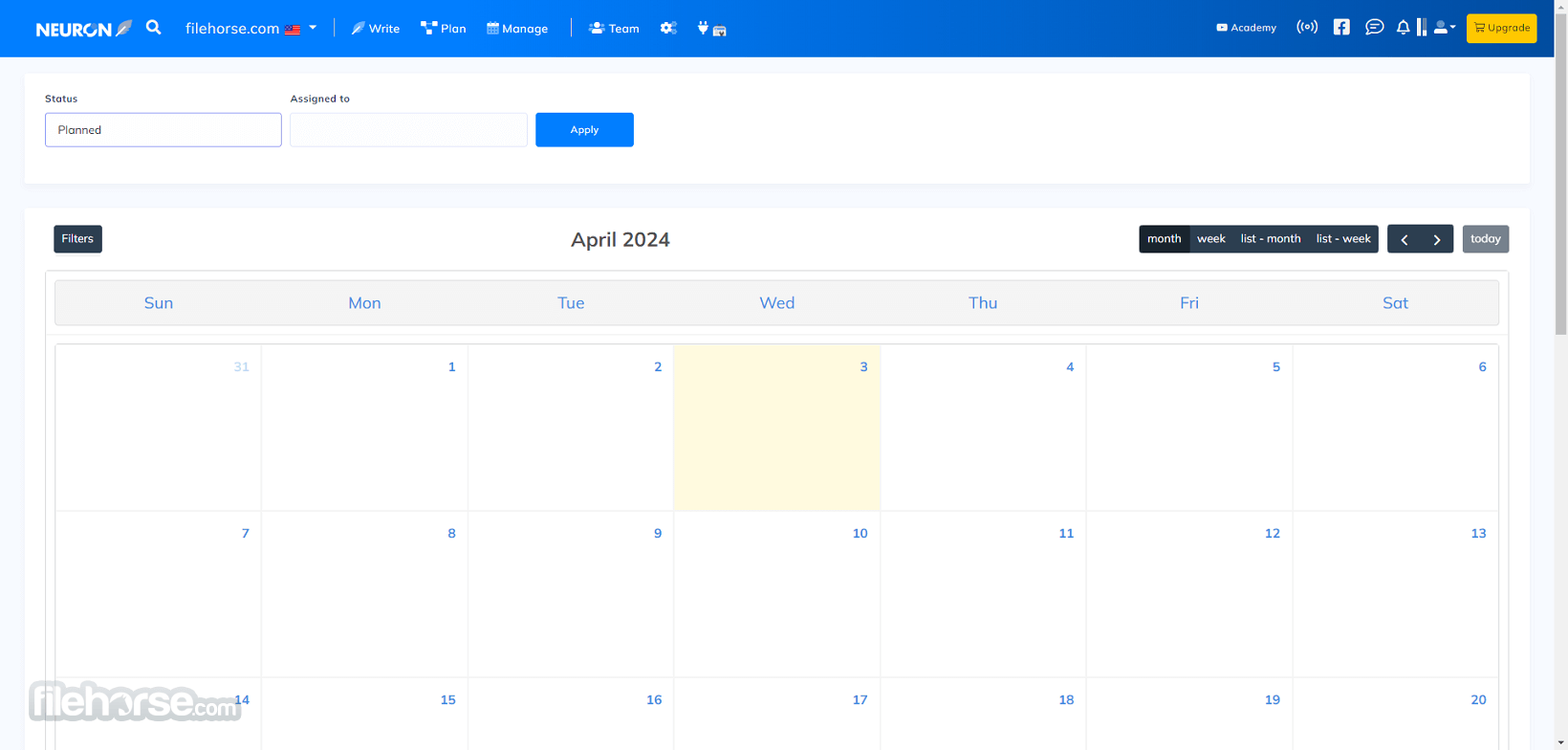Select day number 10

click(x=860, y=533)
